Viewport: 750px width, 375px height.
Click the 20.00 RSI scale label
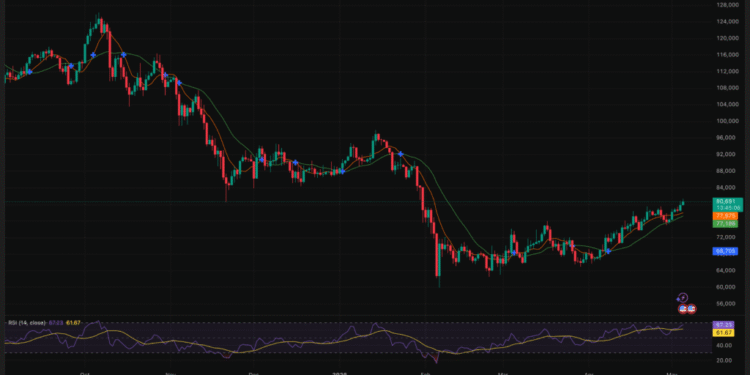[x=724, y=360]
